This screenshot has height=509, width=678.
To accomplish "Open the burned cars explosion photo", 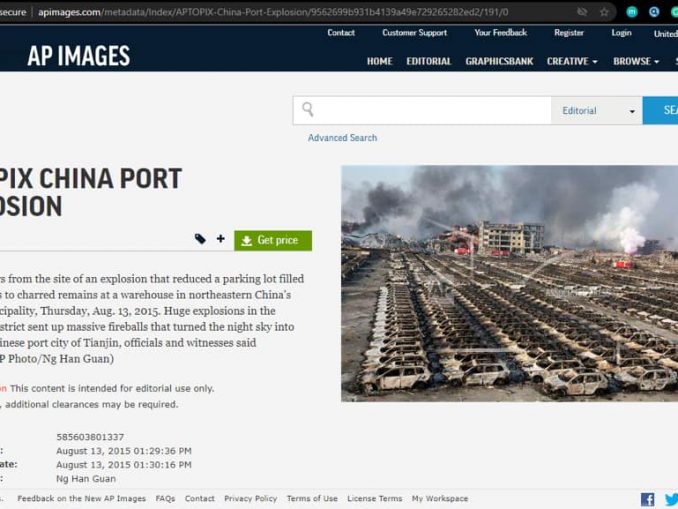I will pos(509,284).
